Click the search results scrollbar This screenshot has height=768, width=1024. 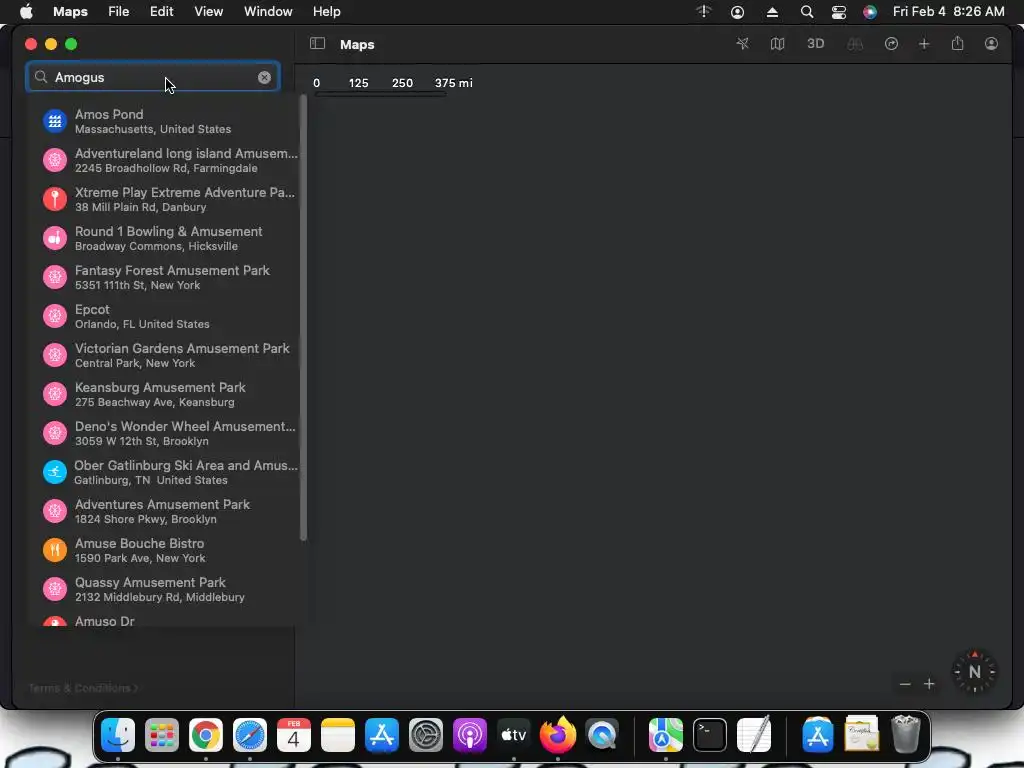(303, 317)
